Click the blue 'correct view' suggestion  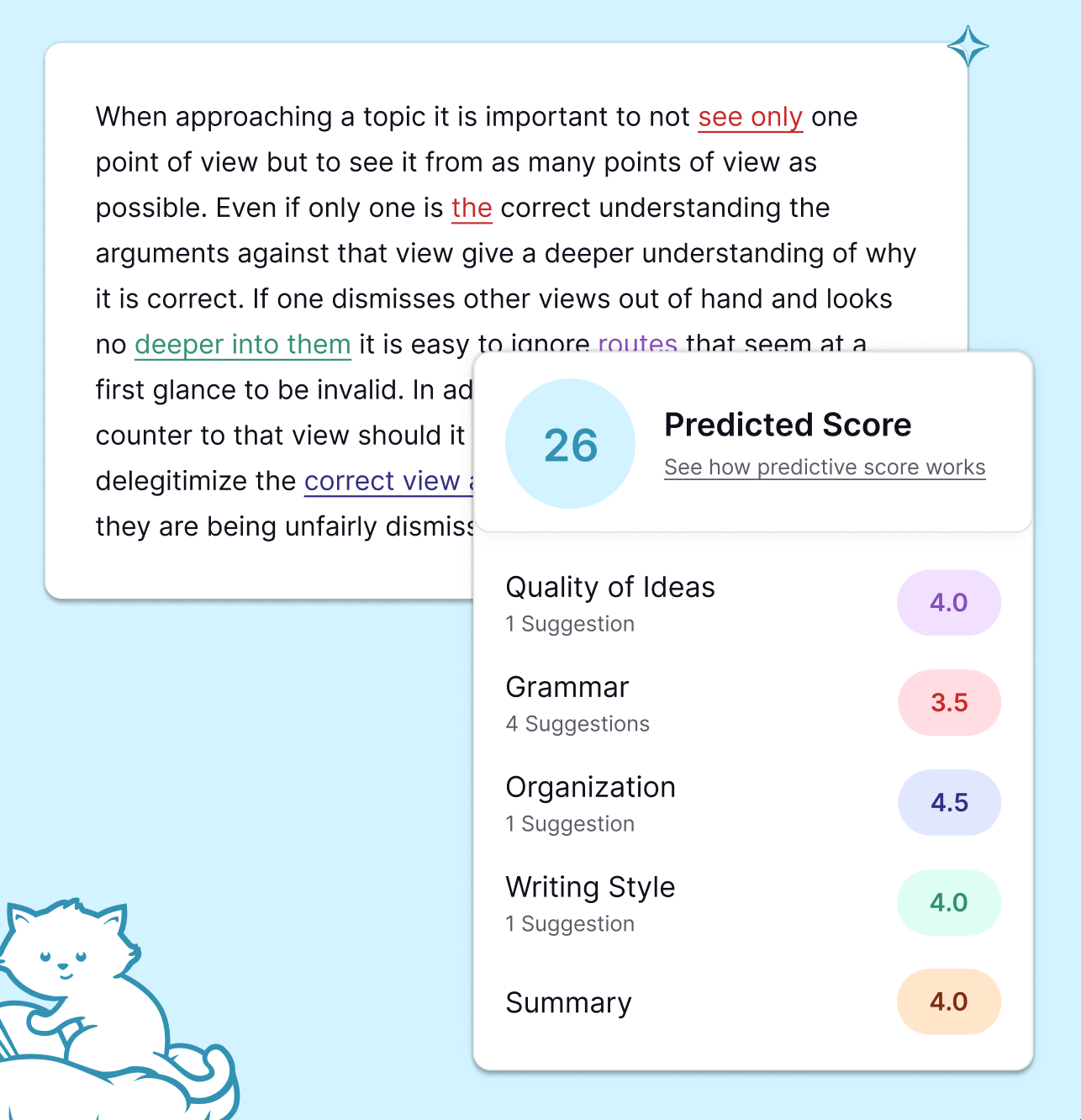pos(382,481)
